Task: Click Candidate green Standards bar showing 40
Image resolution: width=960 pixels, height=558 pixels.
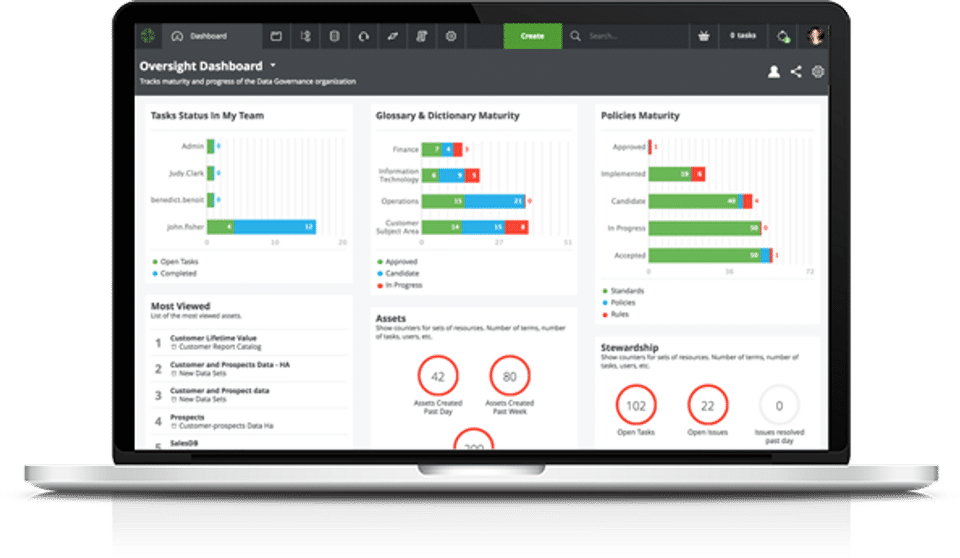Action: click(694, 201)
